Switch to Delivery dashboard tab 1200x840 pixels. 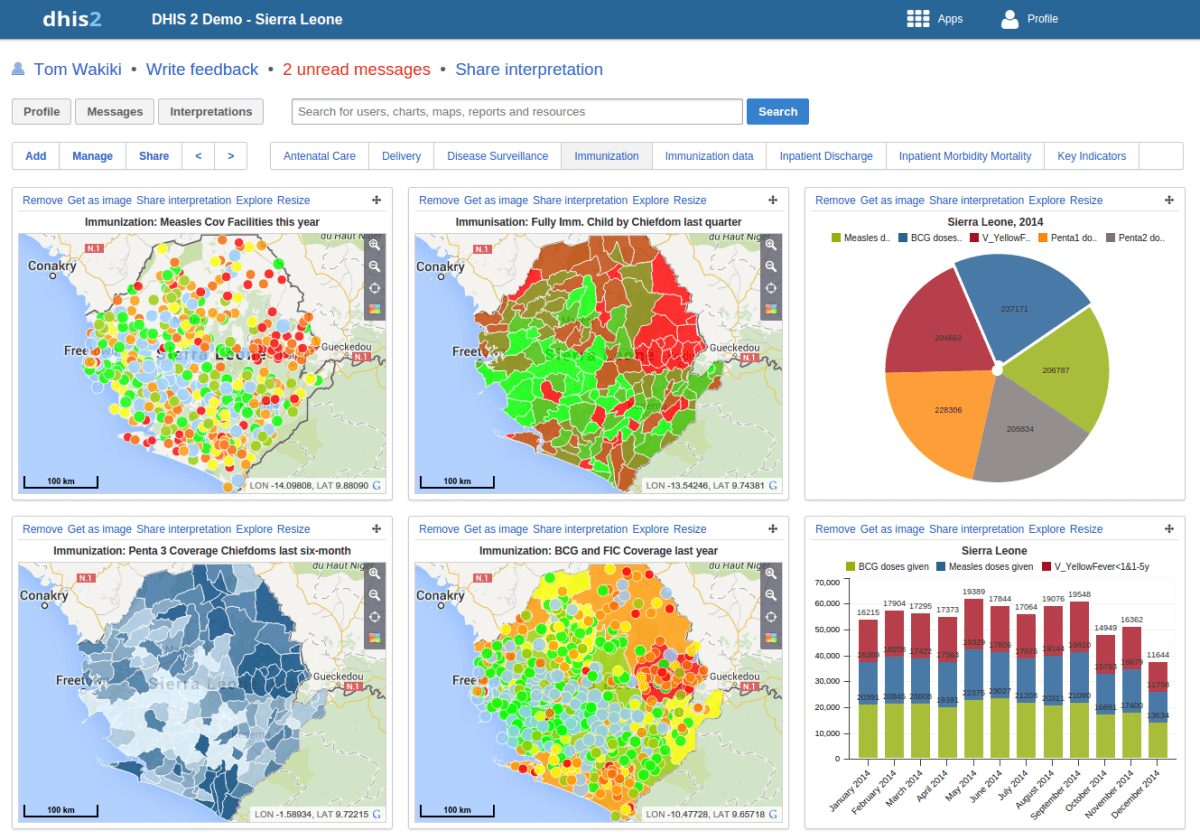click(x=401, y=156)
